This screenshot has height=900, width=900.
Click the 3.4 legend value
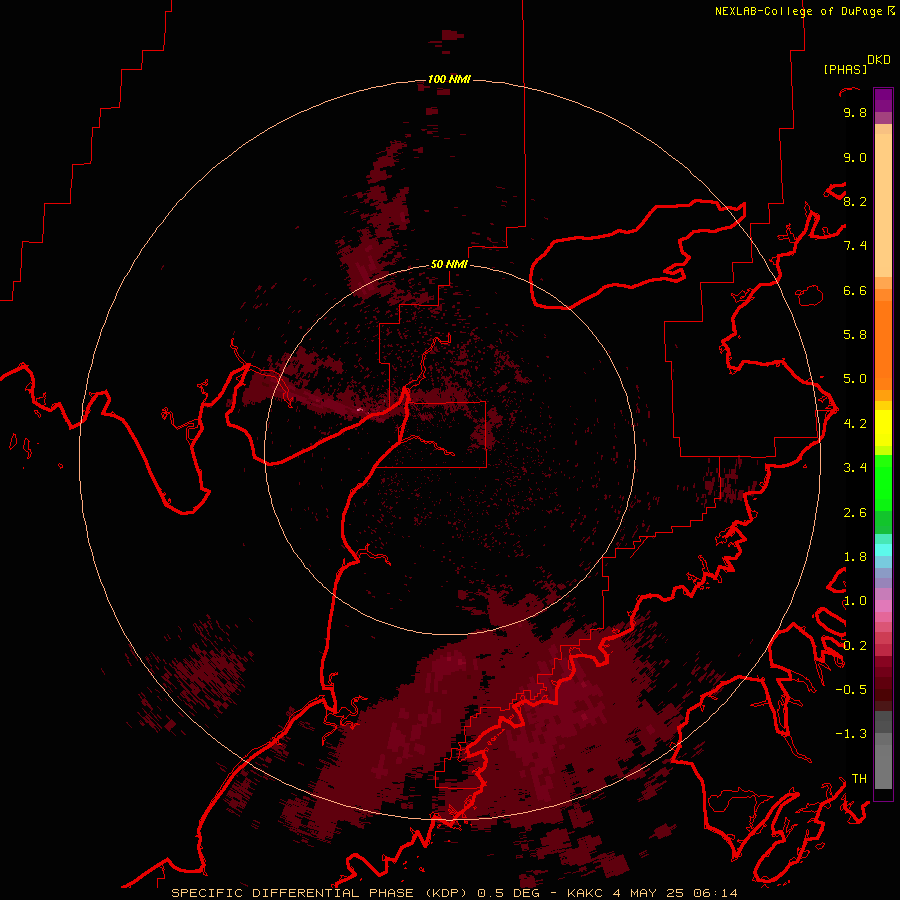(x=855, y=468)
